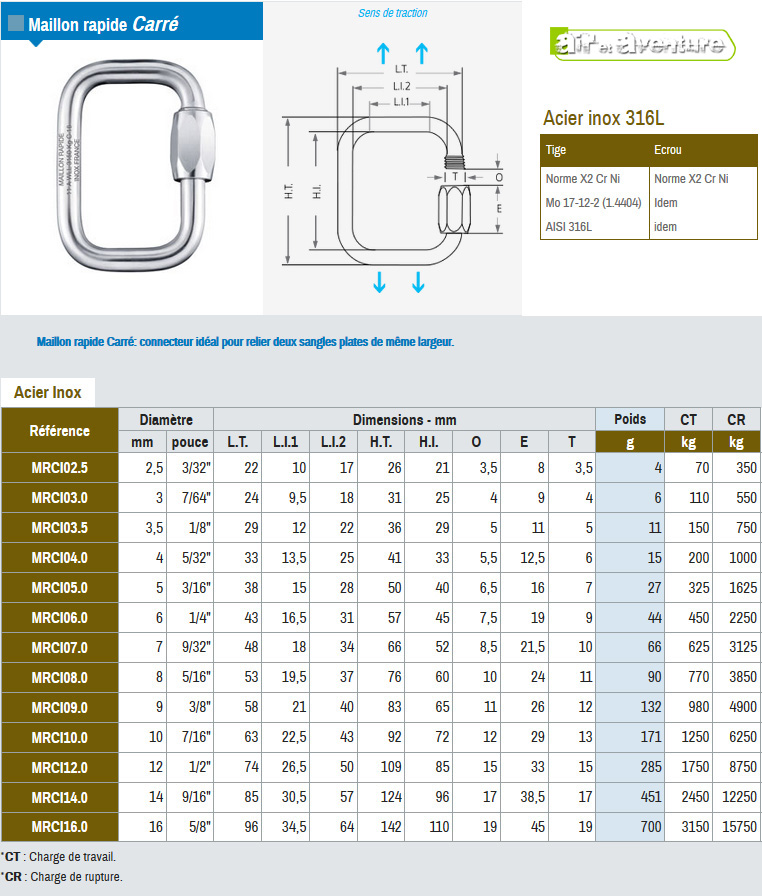This screenshot has height=896, width=762.
Task: Click pouce value 7/64" for MRCI03.0
Action: coord(196,498)
